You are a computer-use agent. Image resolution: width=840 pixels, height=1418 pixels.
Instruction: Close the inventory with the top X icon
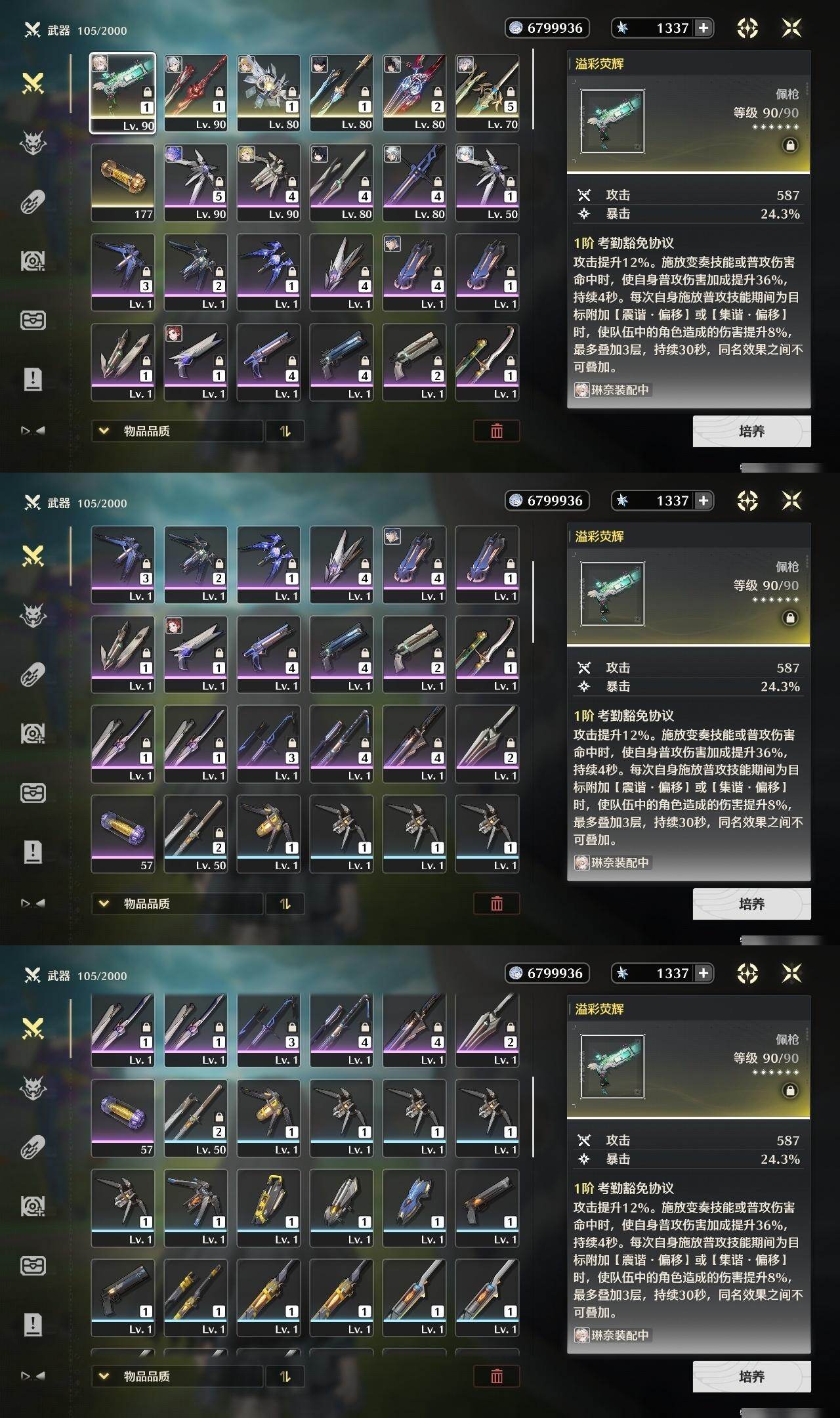point(792,28)
